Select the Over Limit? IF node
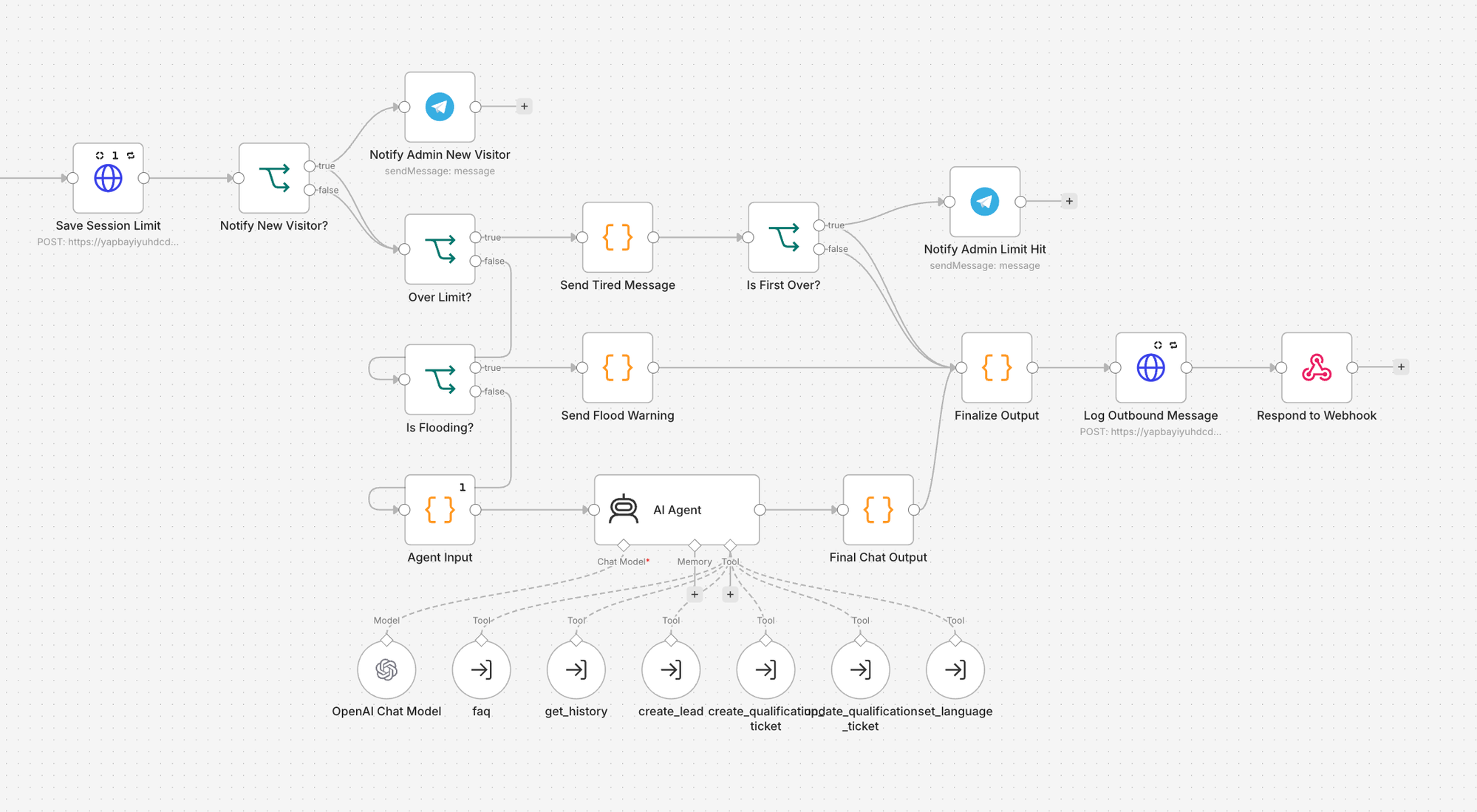 pos(440,249)
